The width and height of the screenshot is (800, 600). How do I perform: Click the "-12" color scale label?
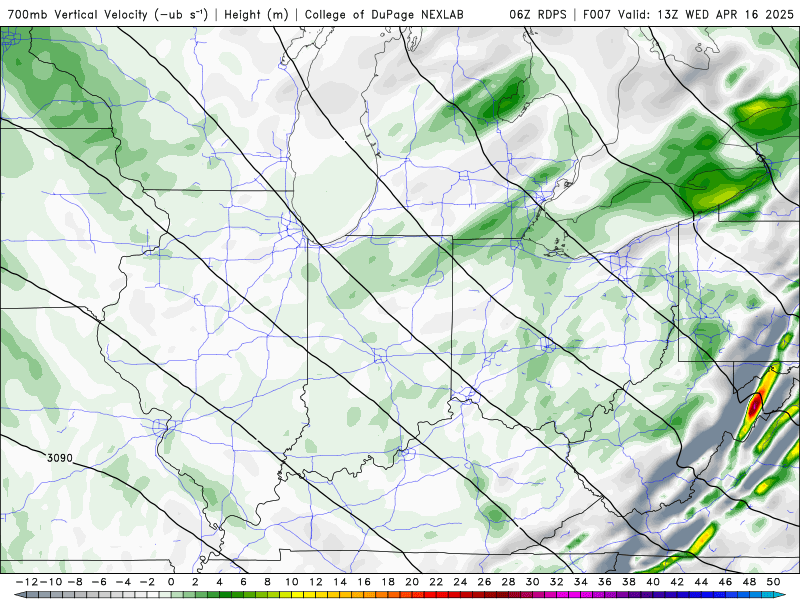pyautogui.click(x=26, y=582)
